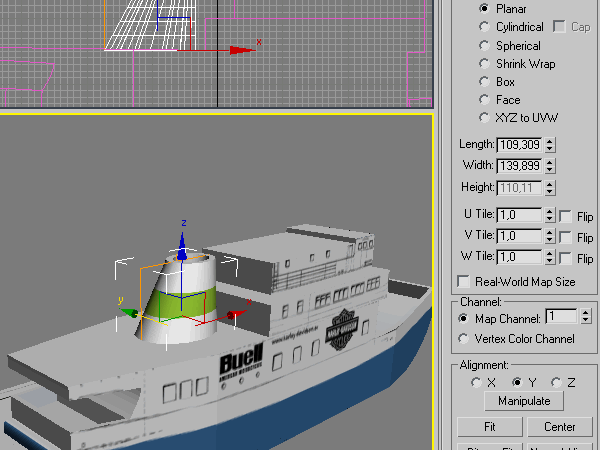This screenshot has width=600, height=450.
Task: Click the white wireframe funnel in top viewport
Action: pos(151,24)
